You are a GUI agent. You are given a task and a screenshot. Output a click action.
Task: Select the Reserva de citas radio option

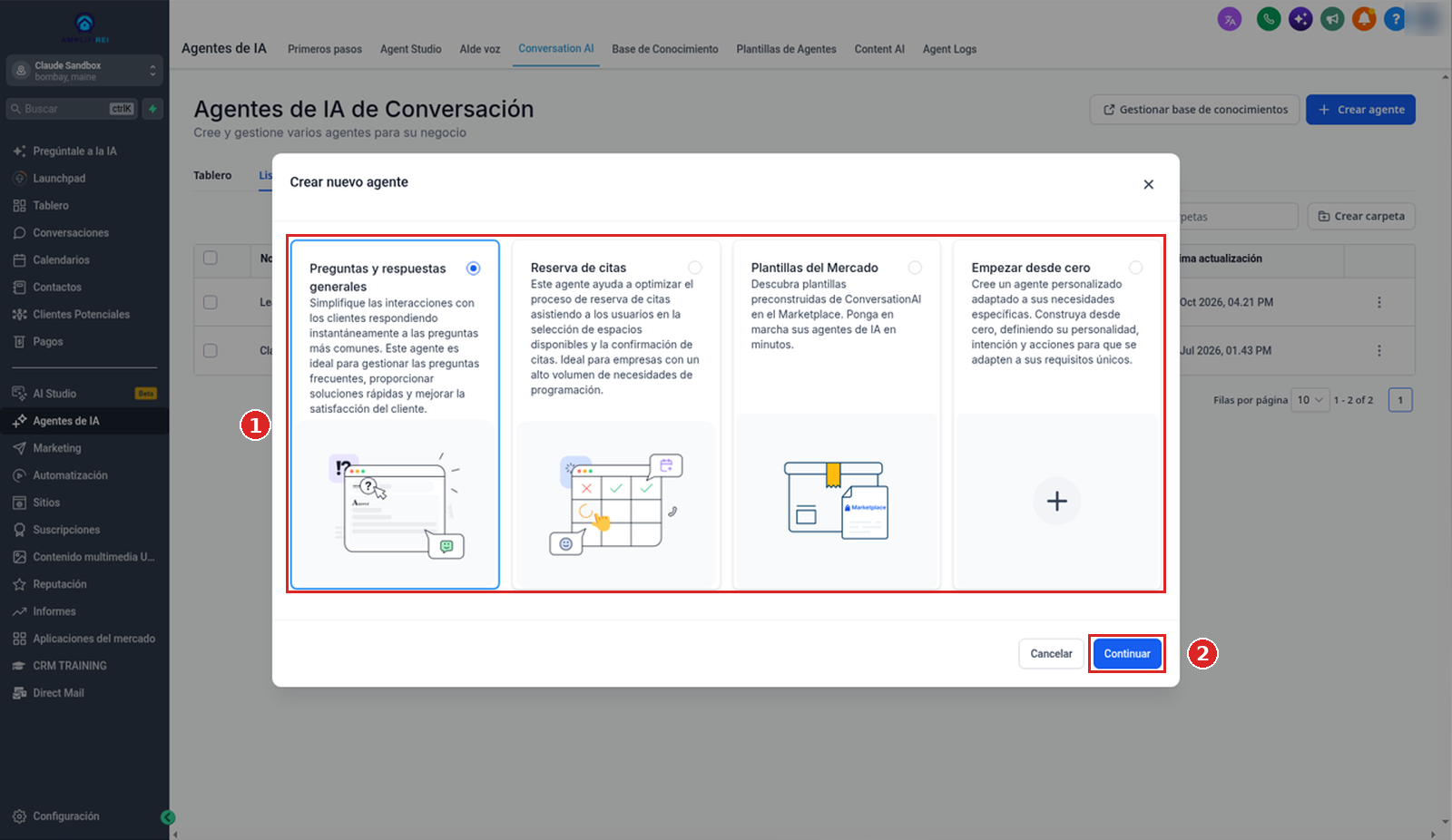[694, 268]
